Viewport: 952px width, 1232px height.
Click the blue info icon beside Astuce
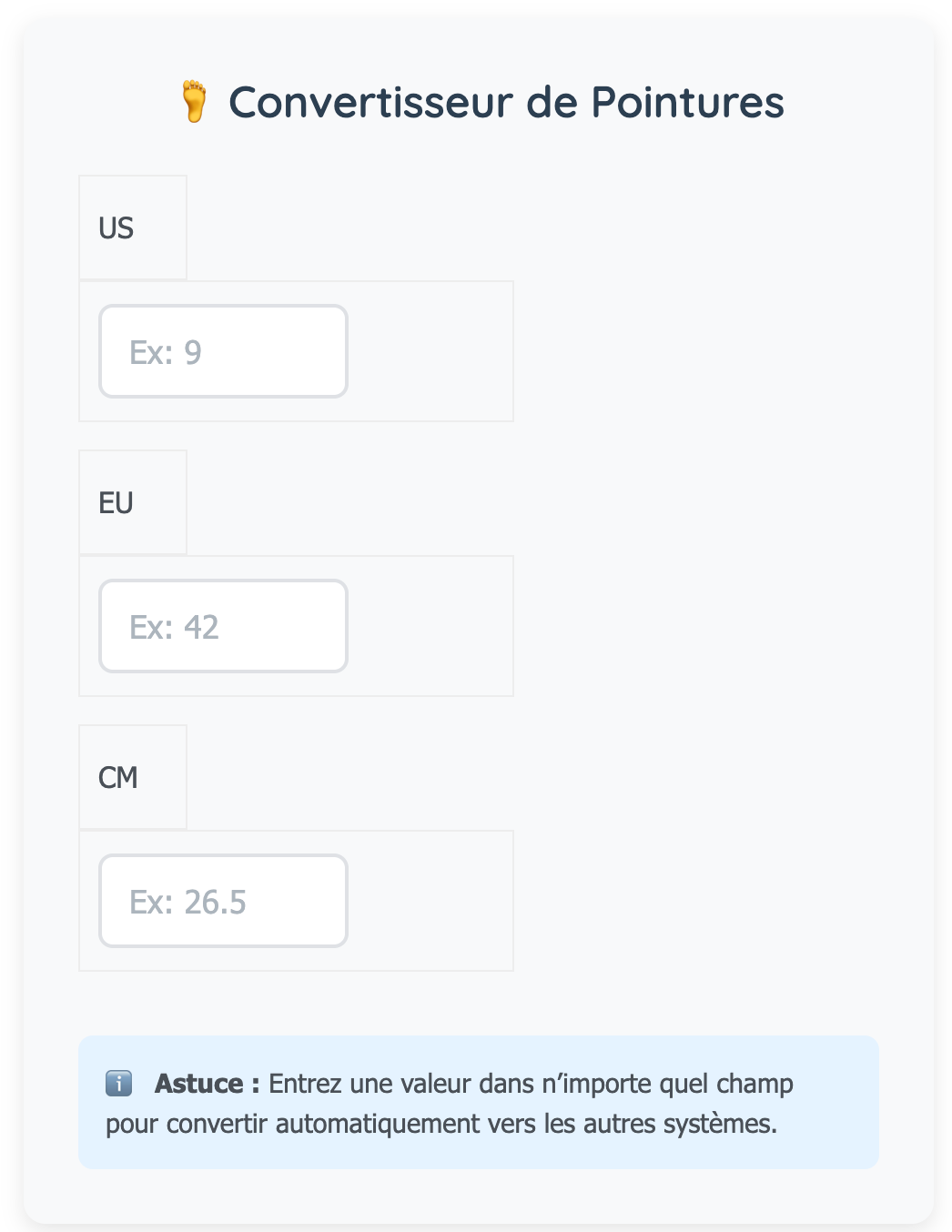[x=119, y=1084]
